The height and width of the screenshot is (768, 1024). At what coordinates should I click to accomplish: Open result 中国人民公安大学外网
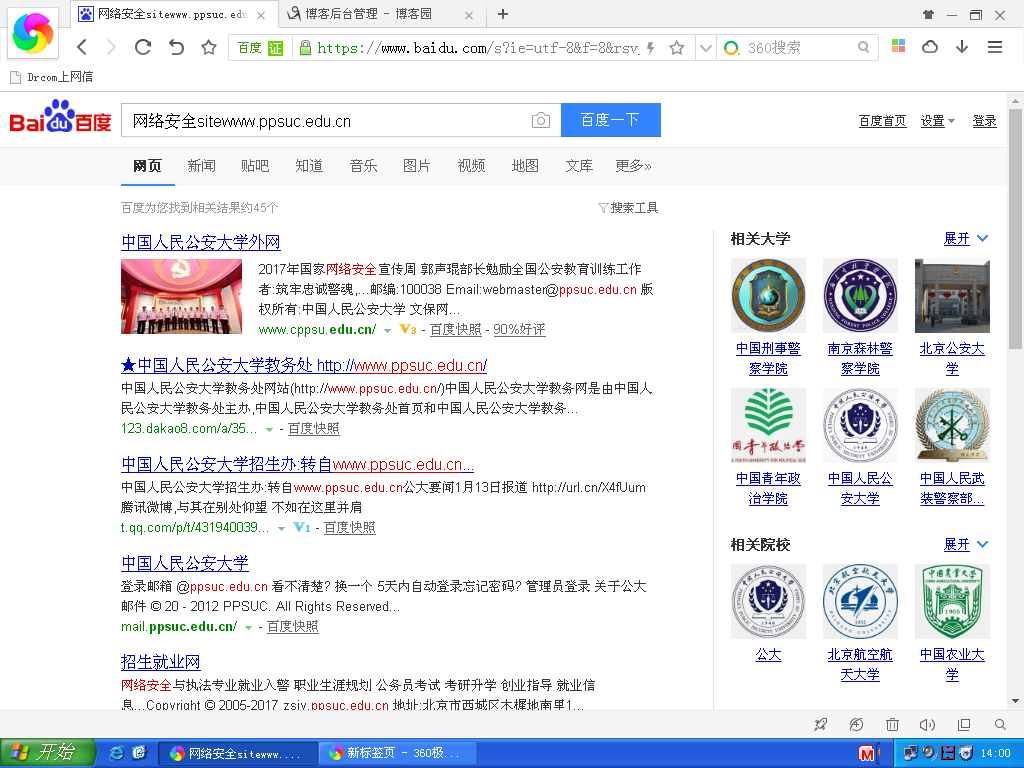[x=200, y=242]
